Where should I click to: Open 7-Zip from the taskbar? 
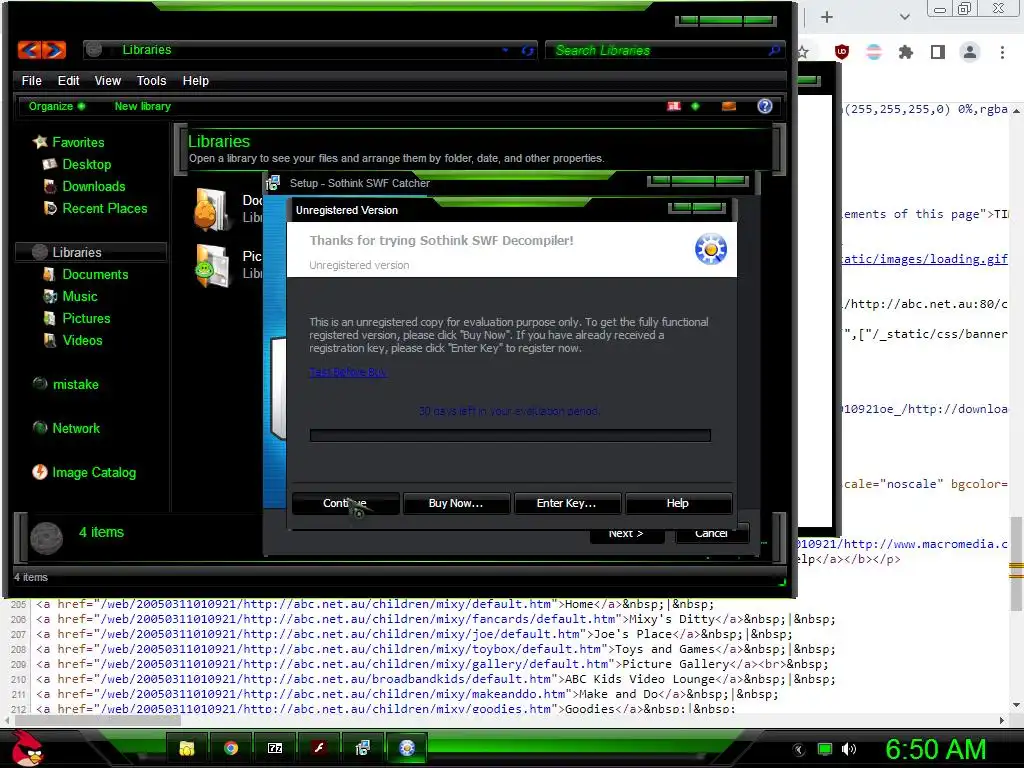click(275, 748)
